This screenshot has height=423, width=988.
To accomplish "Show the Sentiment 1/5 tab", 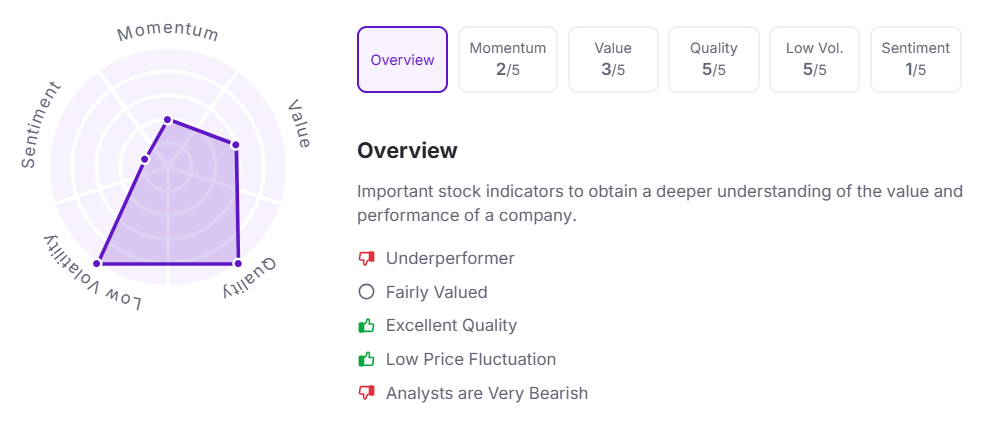I will (x=915, y=60).
